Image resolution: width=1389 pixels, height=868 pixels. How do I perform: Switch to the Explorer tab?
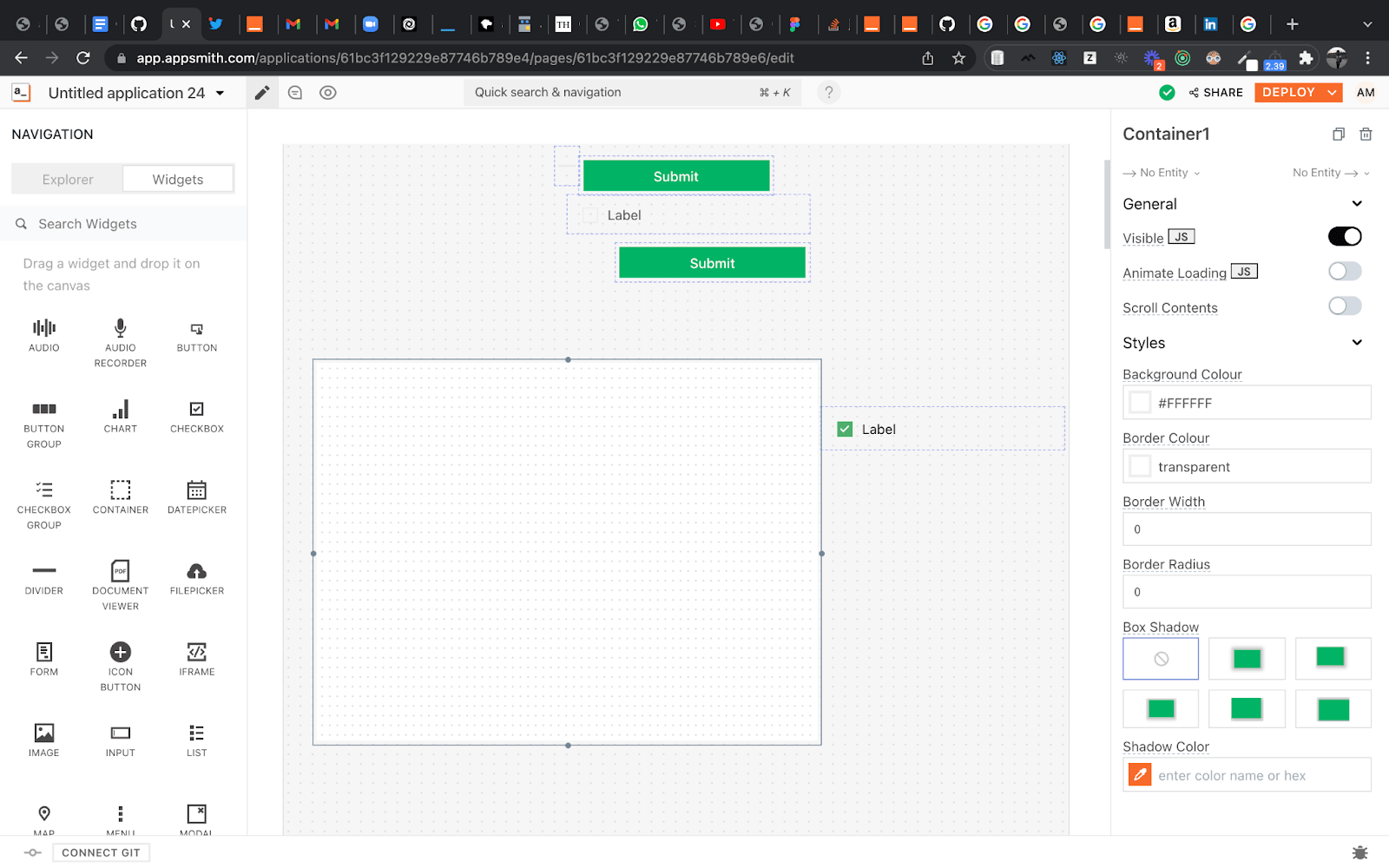(x=68, y=180)
